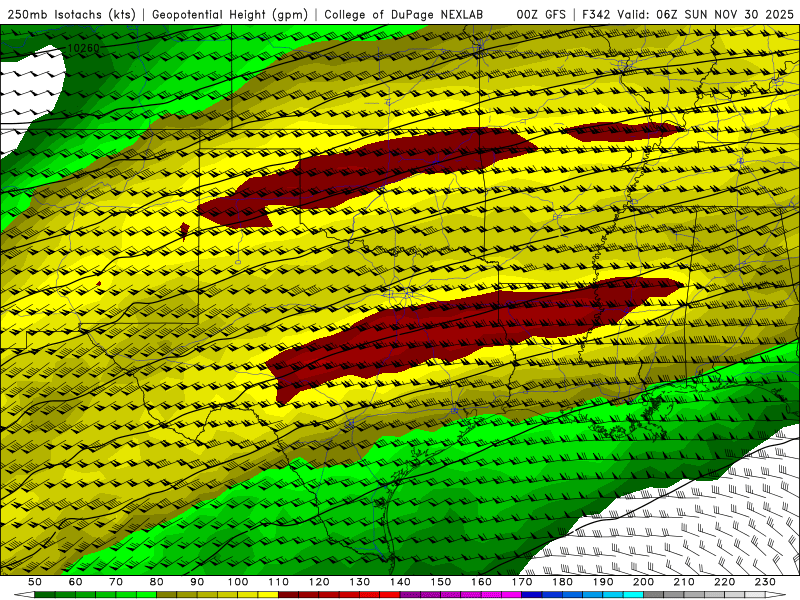Screen dimensions: 800x600
Task: Click the 'Geopotential Height (gpm)' title text
Action: [230, 14]
